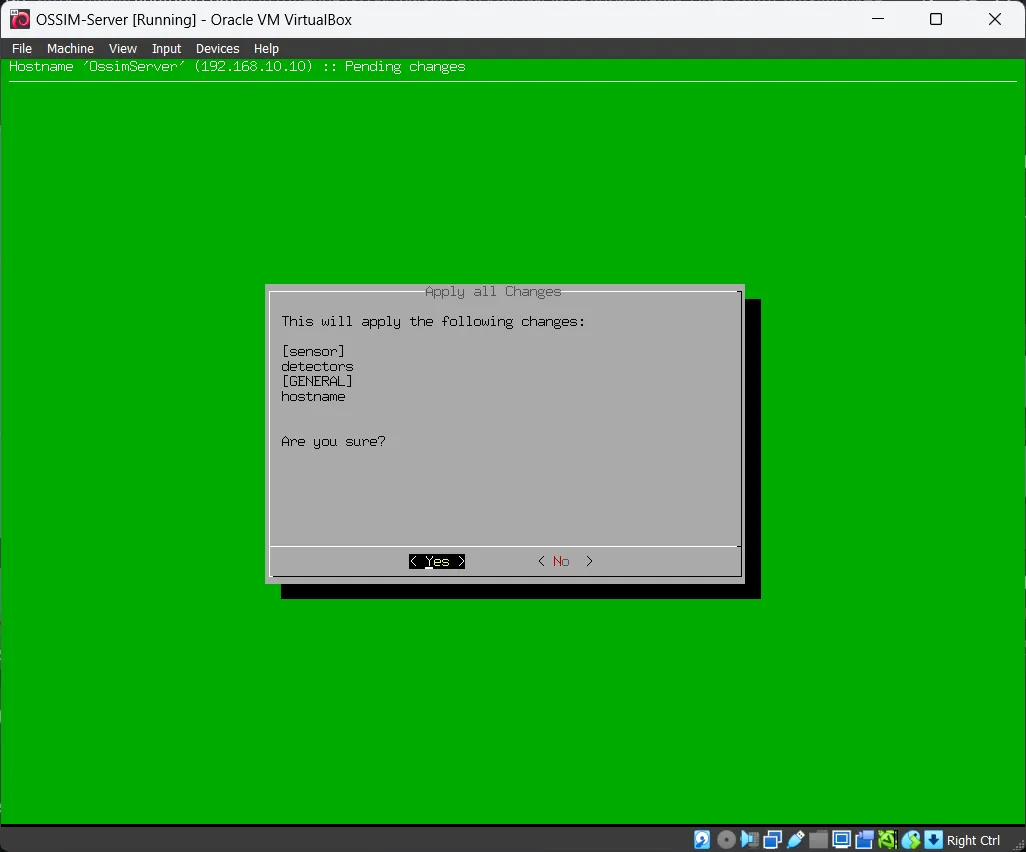Click the USB devices status icon
The height and width of the screenshot is (852, 1026).
click(x=796, y=840)
